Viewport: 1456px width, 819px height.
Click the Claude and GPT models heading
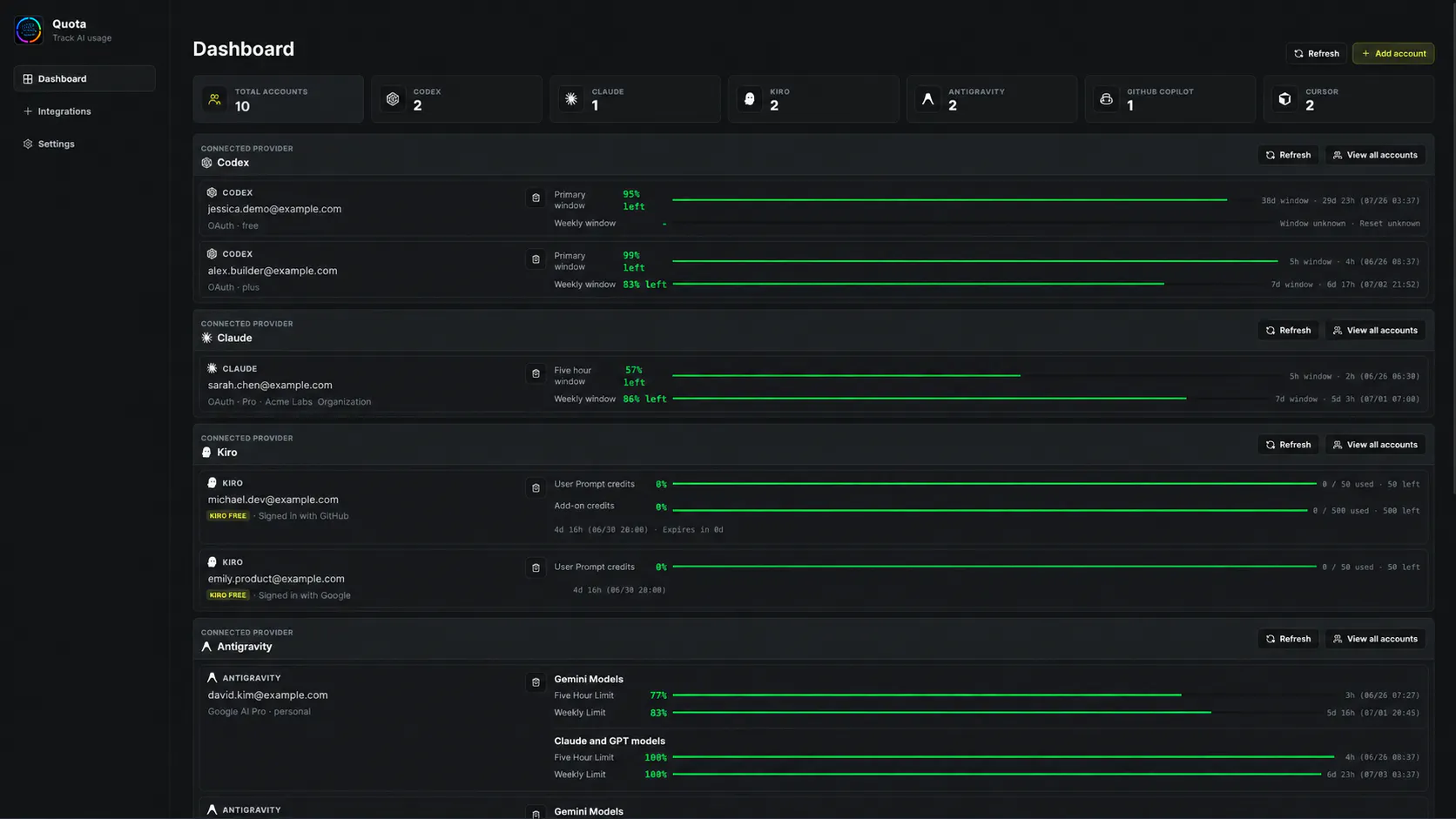click(610, 742)
